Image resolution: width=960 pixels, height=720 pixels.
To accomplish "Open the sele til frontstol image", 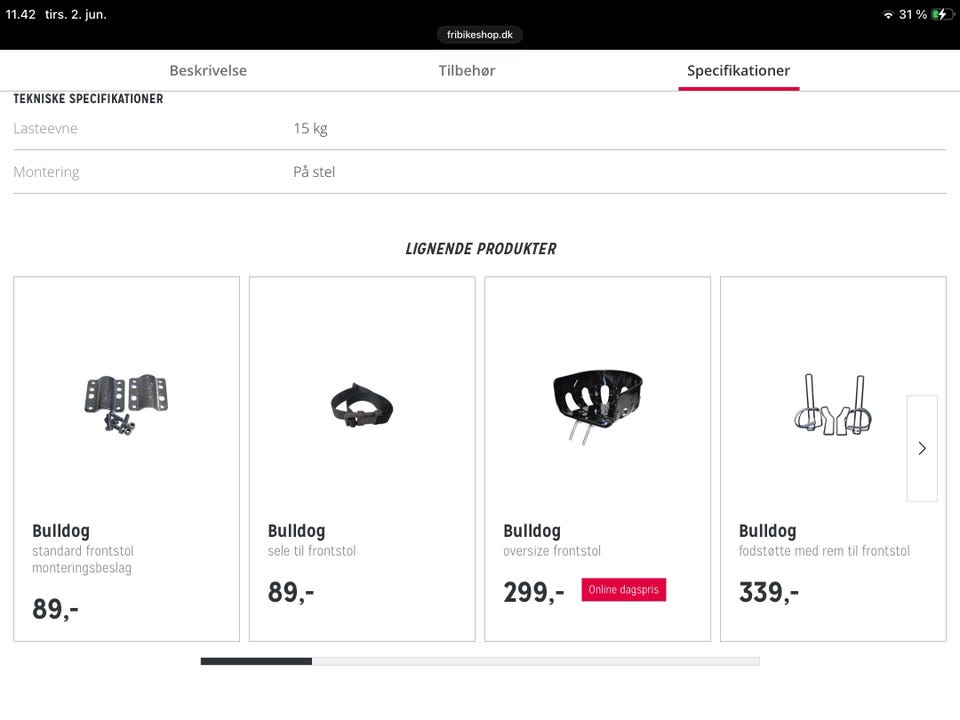I will point(362,405).
